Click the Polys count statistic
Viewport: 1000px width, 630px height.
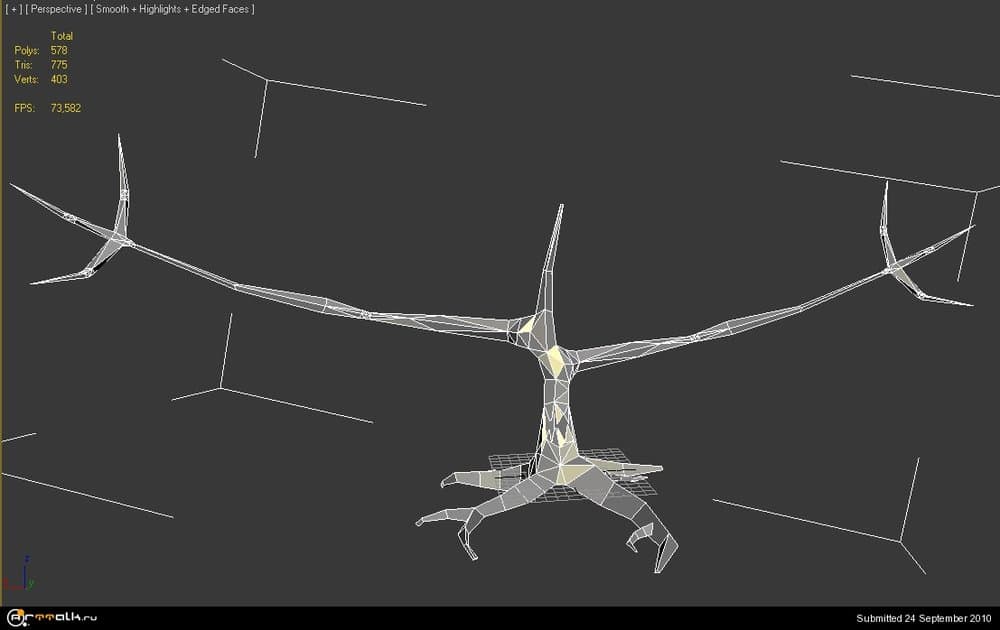point(58,50)
